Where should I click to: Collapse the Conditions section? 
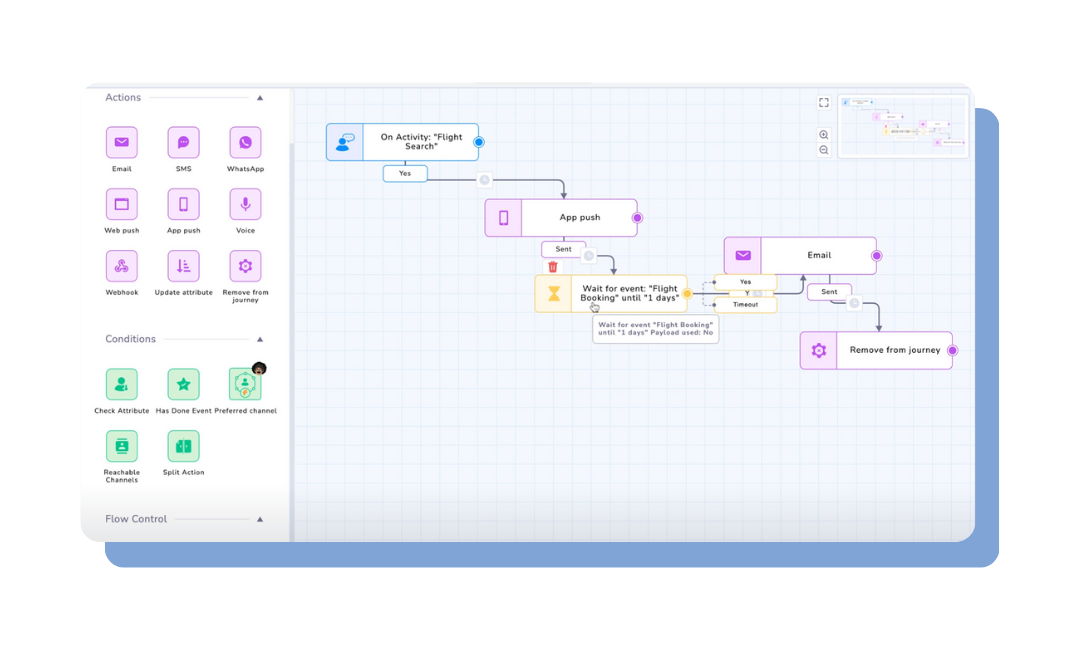click(260, 339)
